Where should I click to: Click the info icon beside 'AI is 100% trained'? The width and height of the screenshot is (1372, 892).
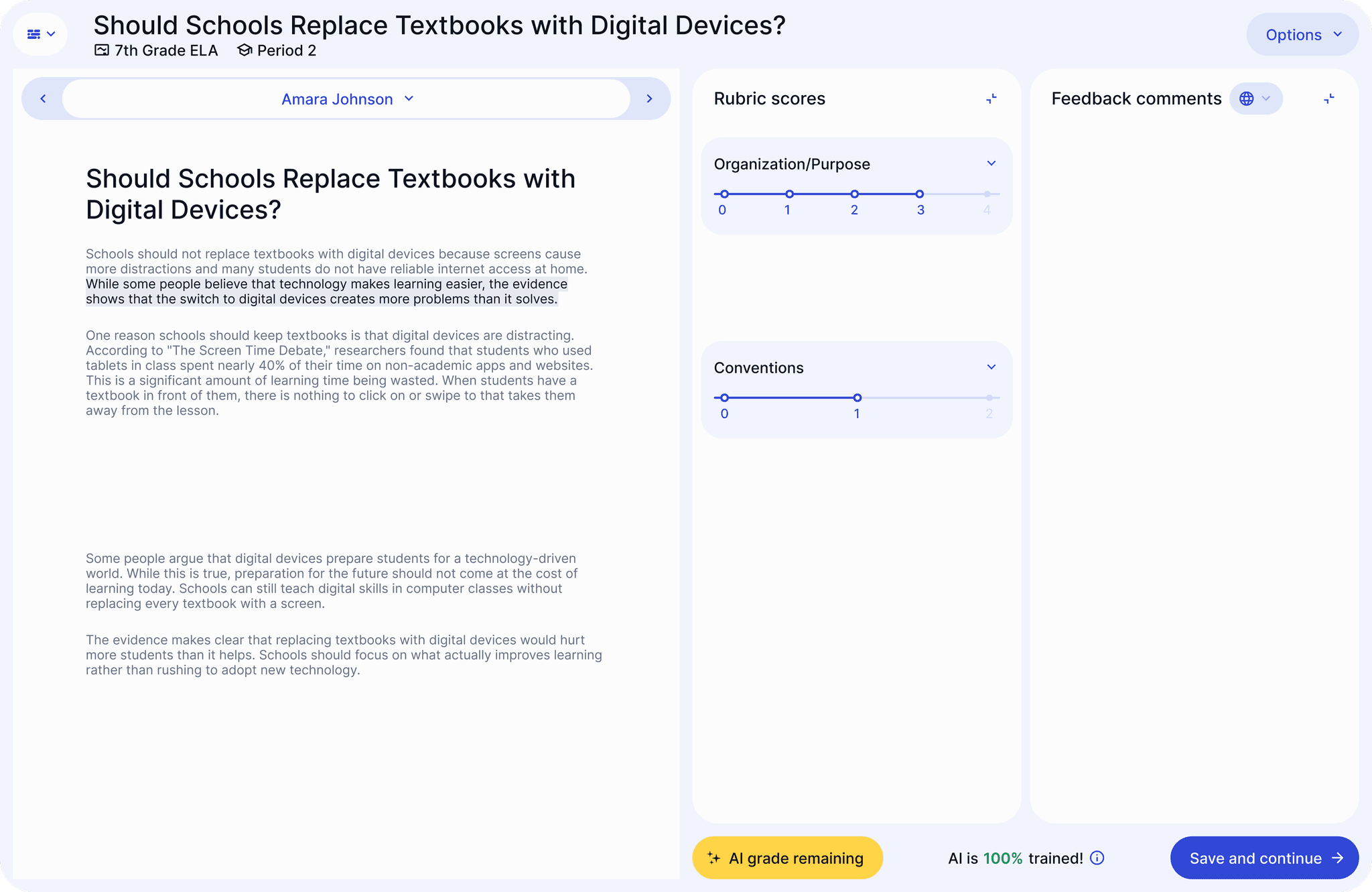click(x=1097, y=858)
